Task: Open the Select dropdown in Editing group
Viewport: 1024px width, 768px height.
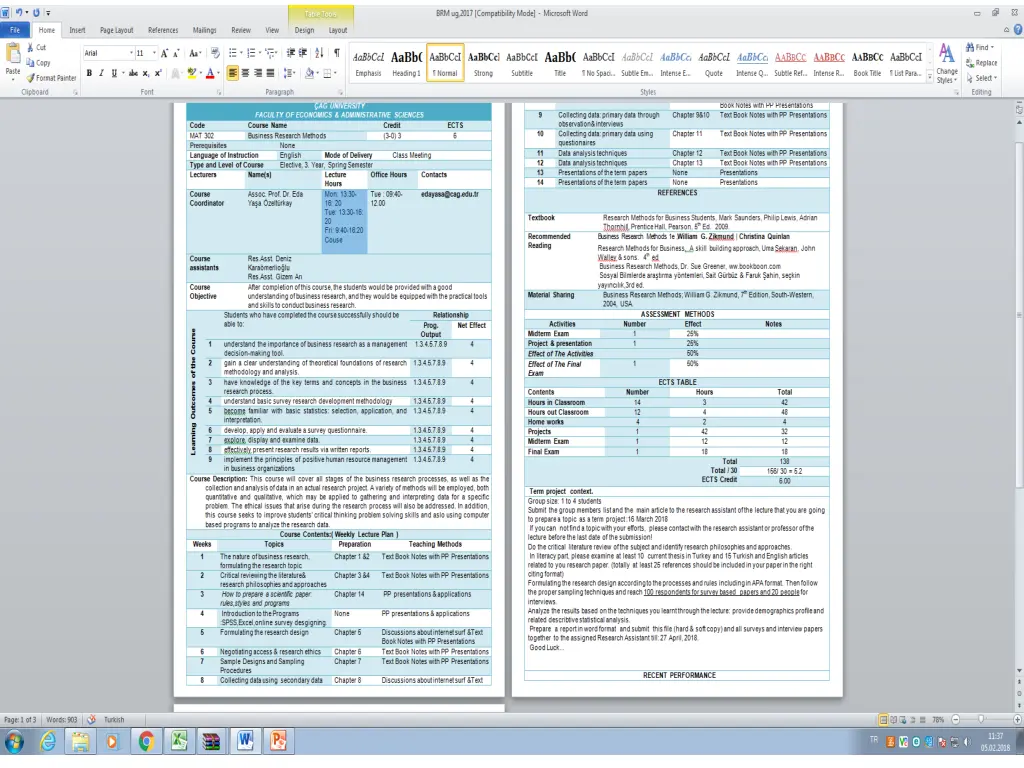Action: (982, 78)
